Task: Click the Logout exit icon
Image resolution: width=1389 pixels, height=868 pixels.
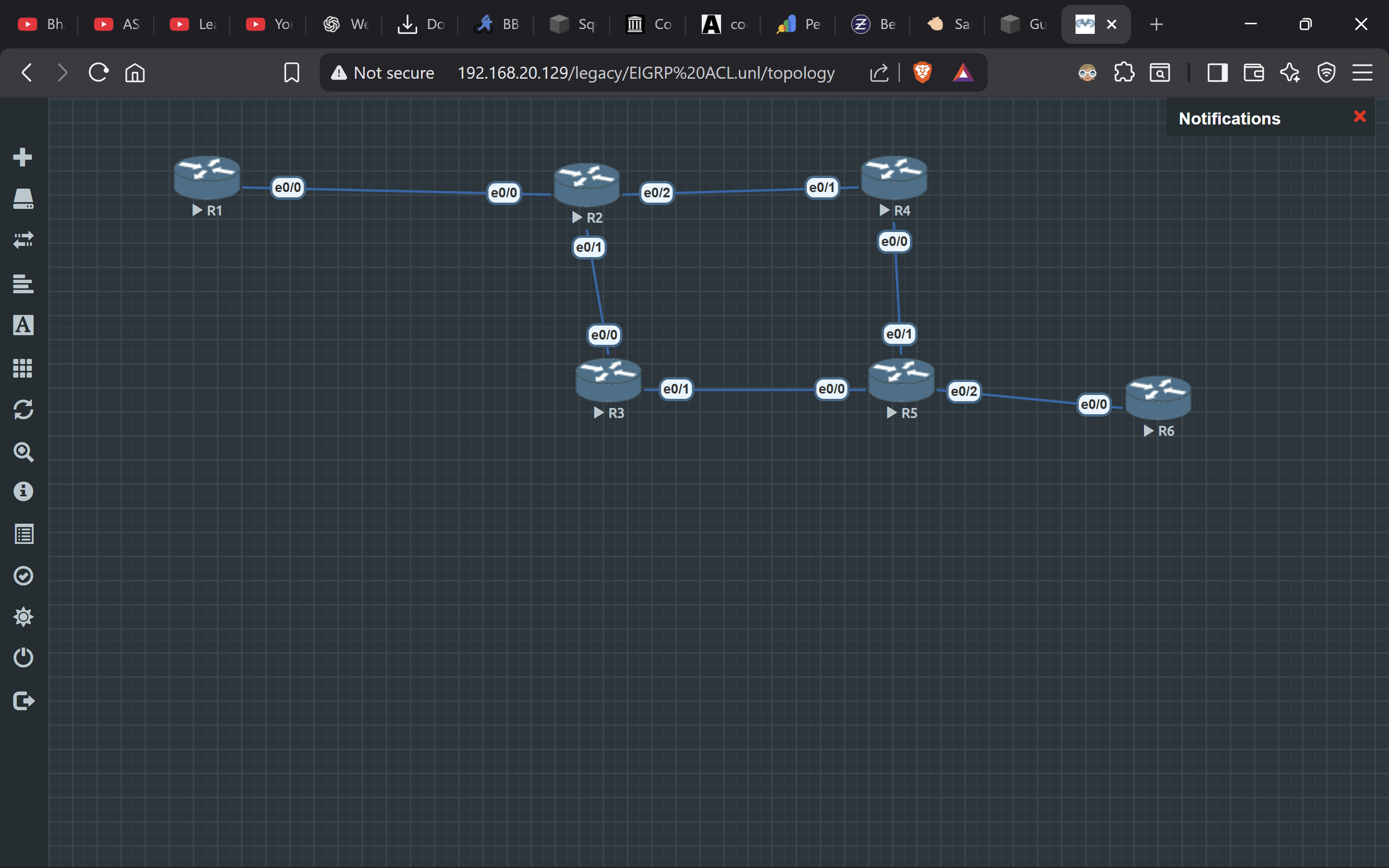Action: click(x=23, y=701)
